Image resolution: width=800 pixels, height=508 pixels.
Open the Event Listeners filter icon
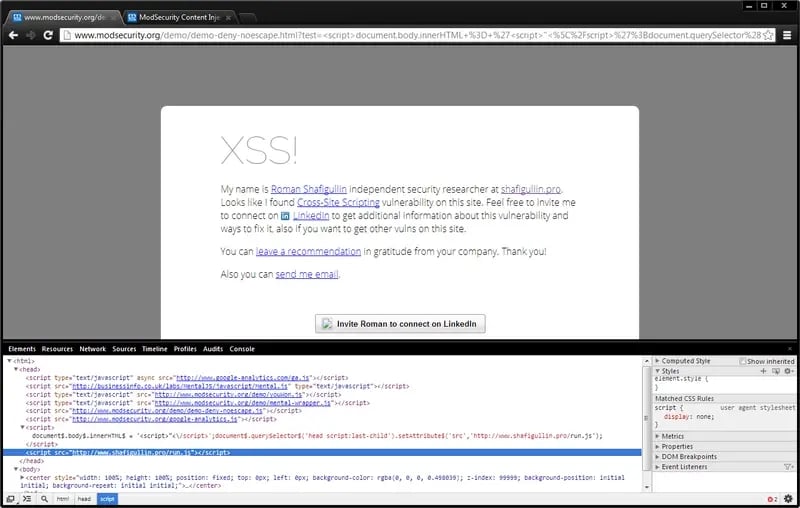pyautogui.click(x=788, y=466)
